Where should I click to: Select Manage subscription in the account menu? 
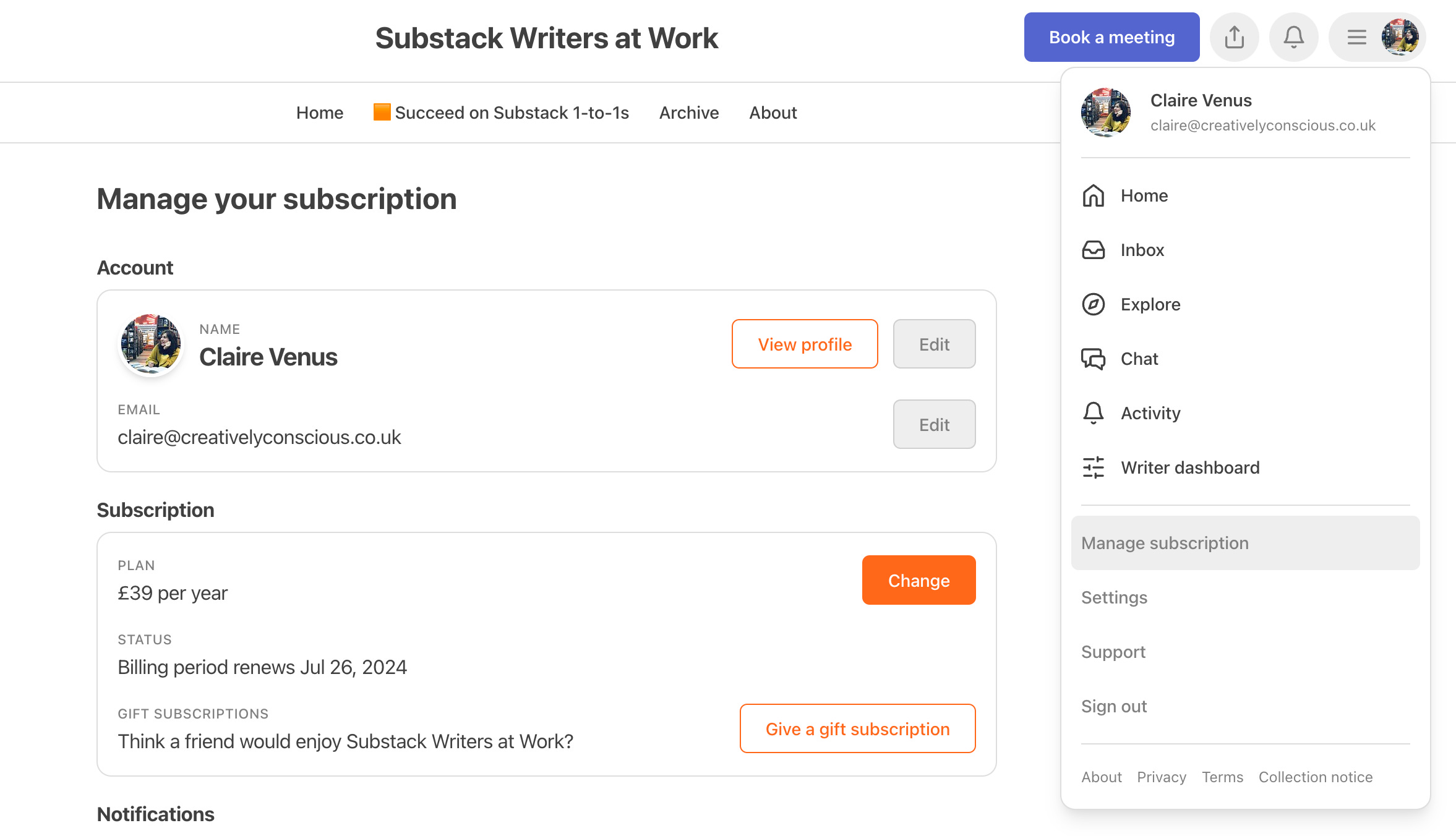(1164, 543)
